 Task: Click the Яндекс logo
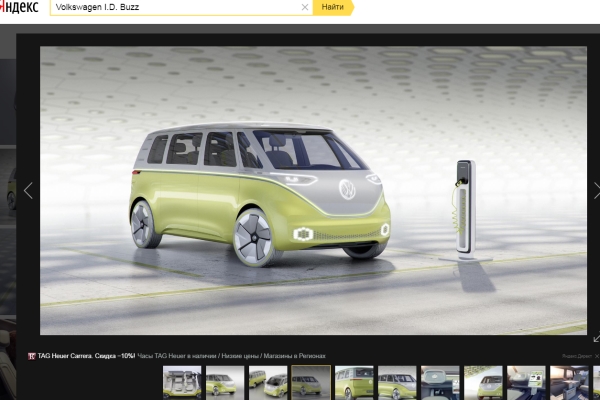click(x=19, y=7)
